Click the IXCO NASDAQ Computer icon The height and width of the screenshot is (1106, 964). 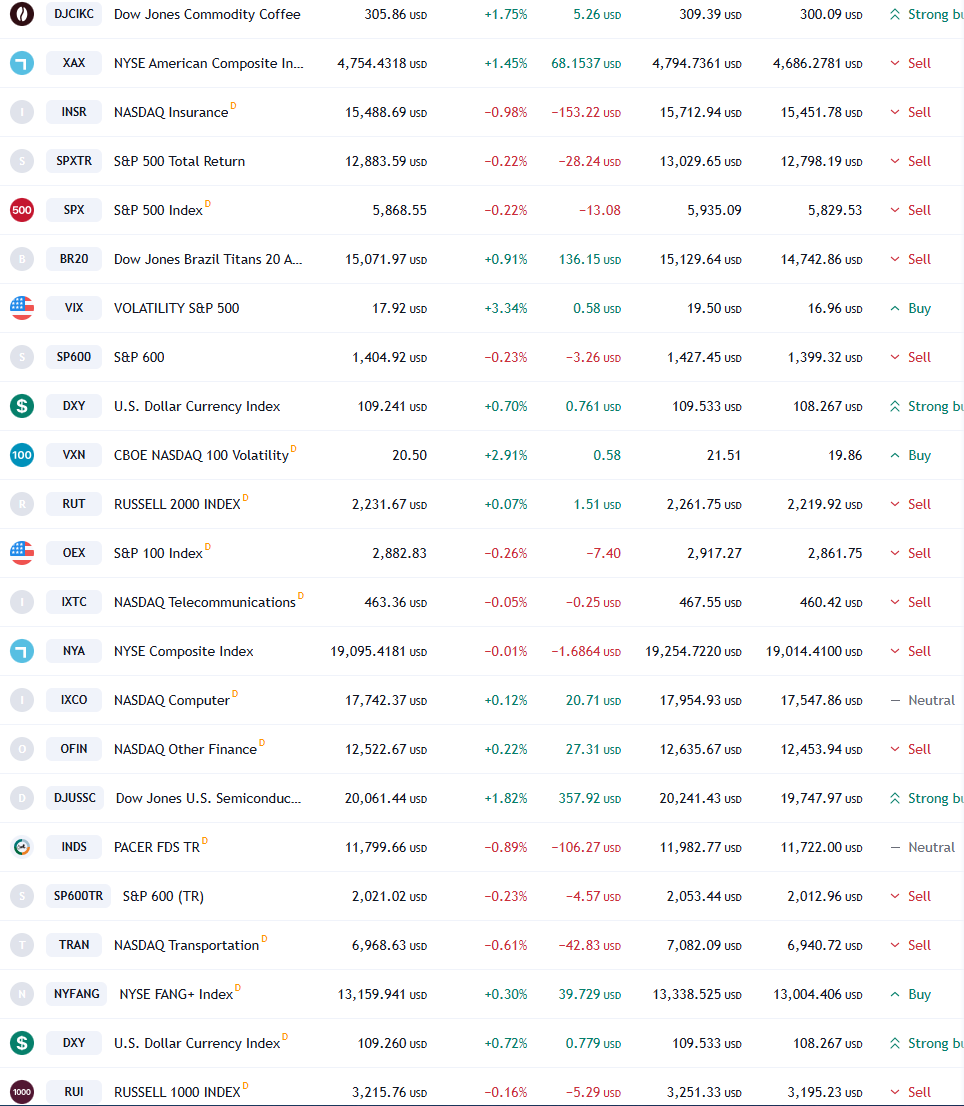point(22,700)
